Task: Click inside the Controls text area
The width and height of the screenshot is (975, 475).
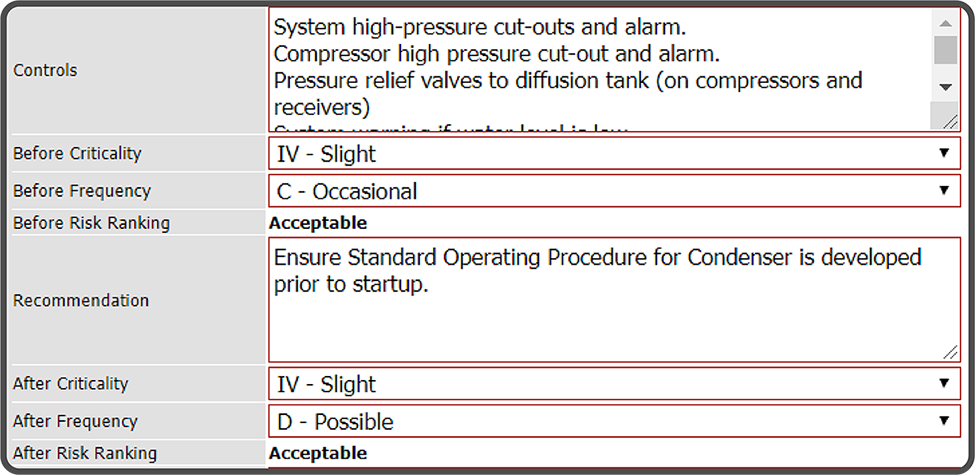Action: coord(600,70)
